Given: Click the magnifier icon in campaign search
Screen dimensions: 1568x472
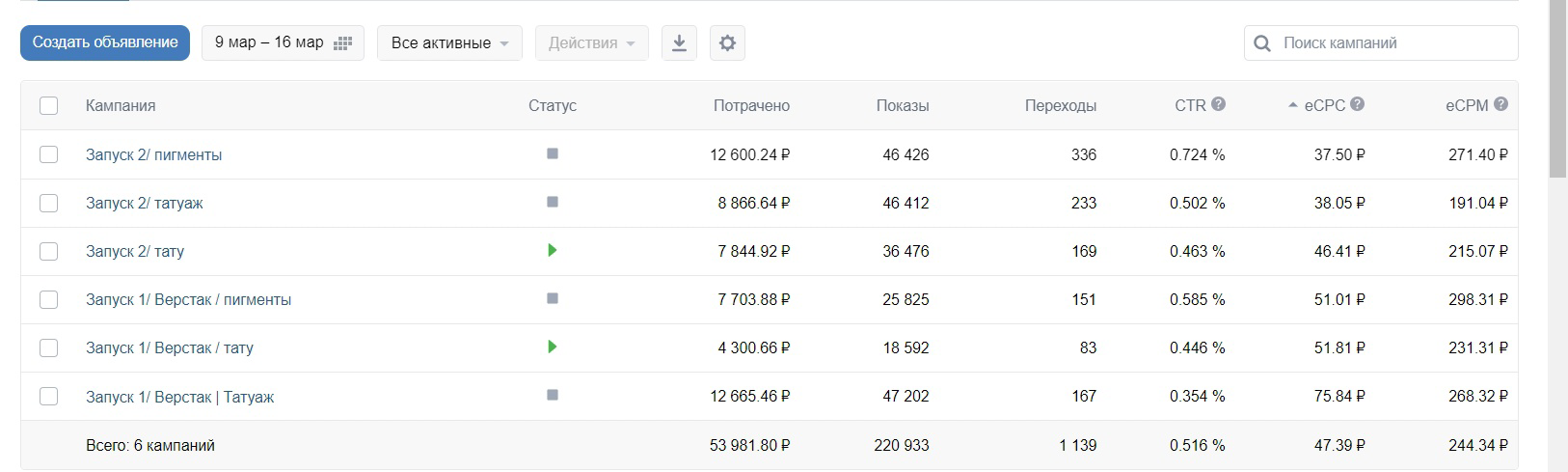Looking at the screenshot, I should 1261,43.
